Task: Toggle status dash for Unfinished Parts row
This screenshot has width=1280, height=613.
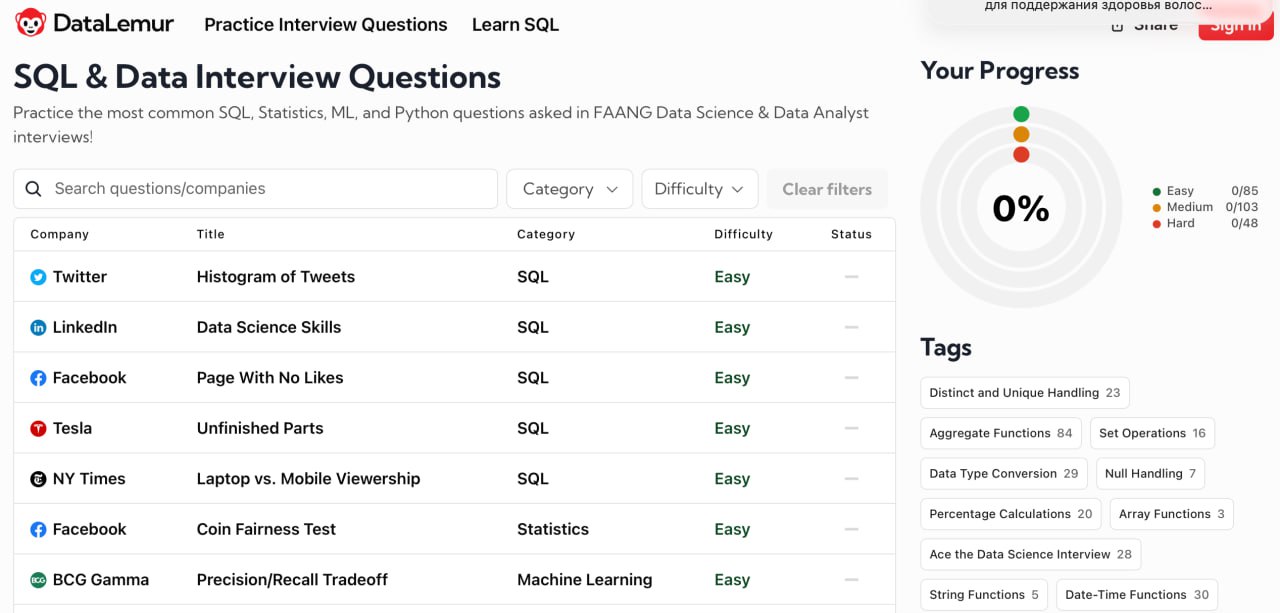Action: 851,428
